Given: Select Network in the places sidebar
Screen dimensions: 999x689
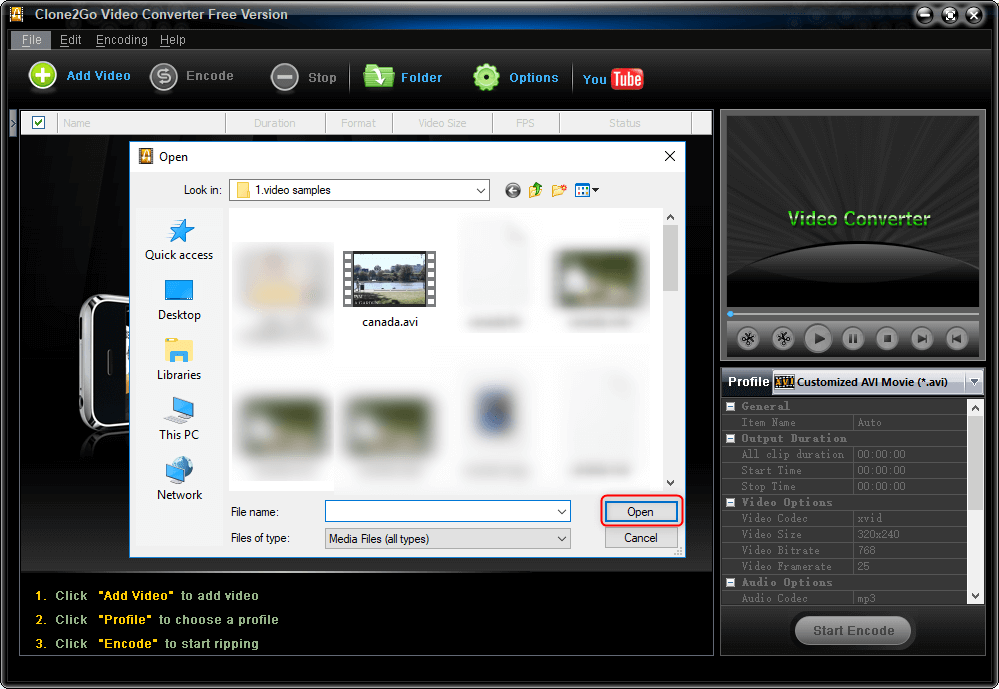Looking at the screenshot, I should coord(179,479).
